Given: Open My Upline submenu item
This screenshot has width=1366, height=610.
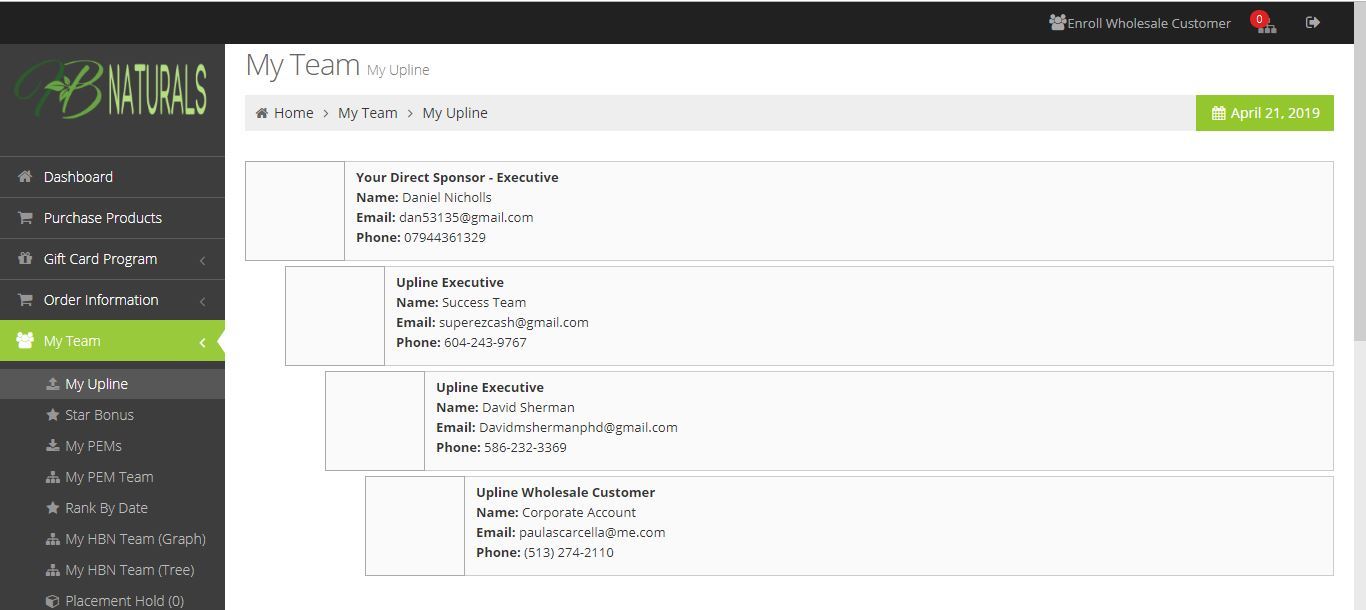Looking at the screenshot, I should click(112, 384).
